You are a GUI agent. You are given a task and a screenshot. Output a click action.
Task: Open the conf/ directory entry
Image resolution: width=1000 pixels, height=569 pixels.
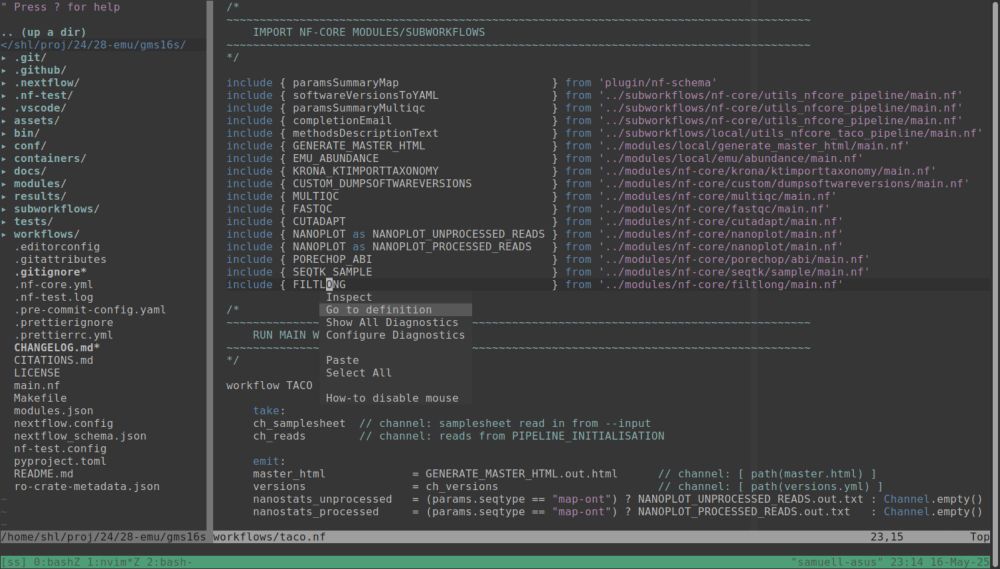tap(30, 145)
